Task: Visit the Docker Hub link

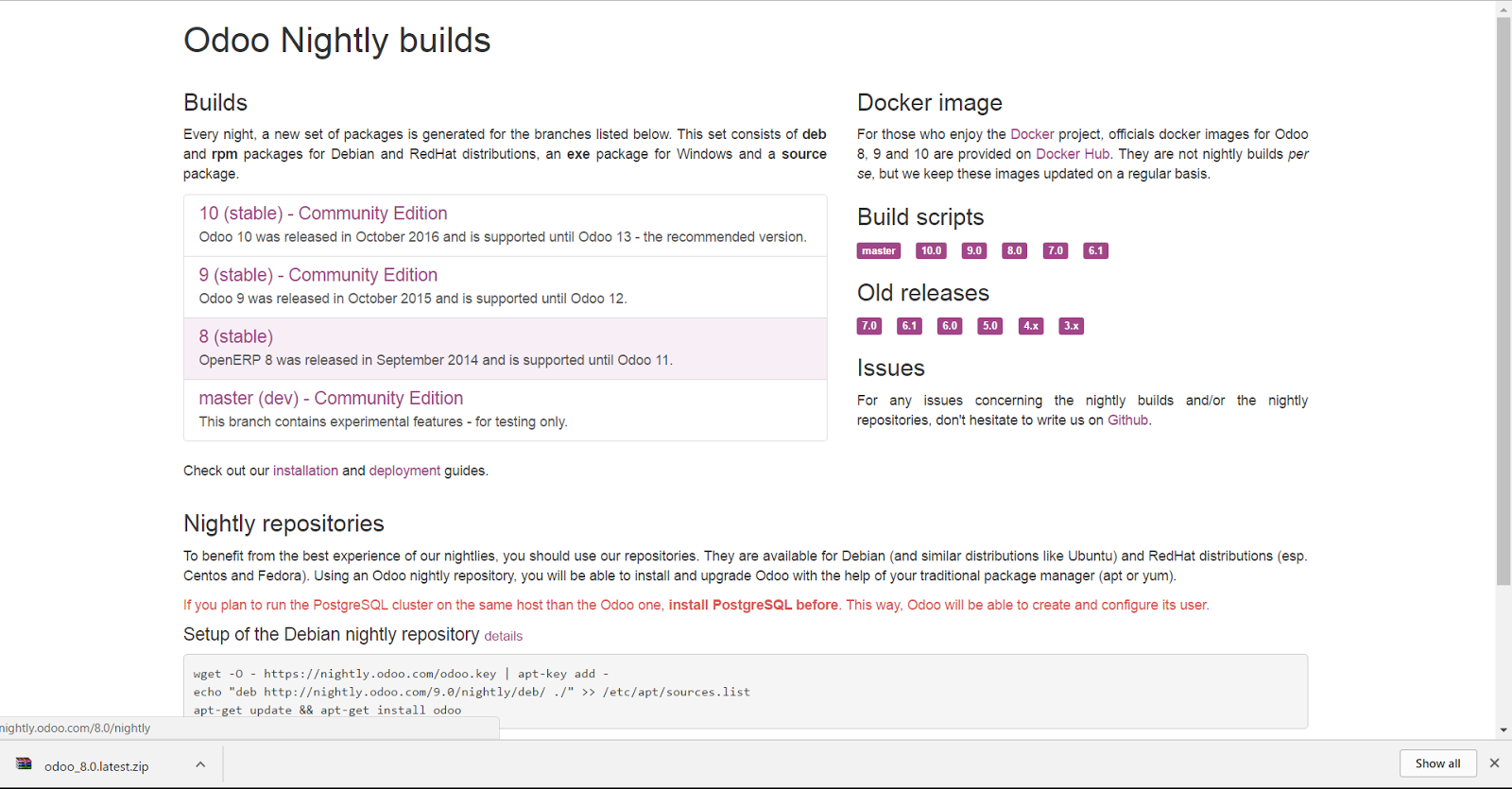Action: [x=1073, y=154]
